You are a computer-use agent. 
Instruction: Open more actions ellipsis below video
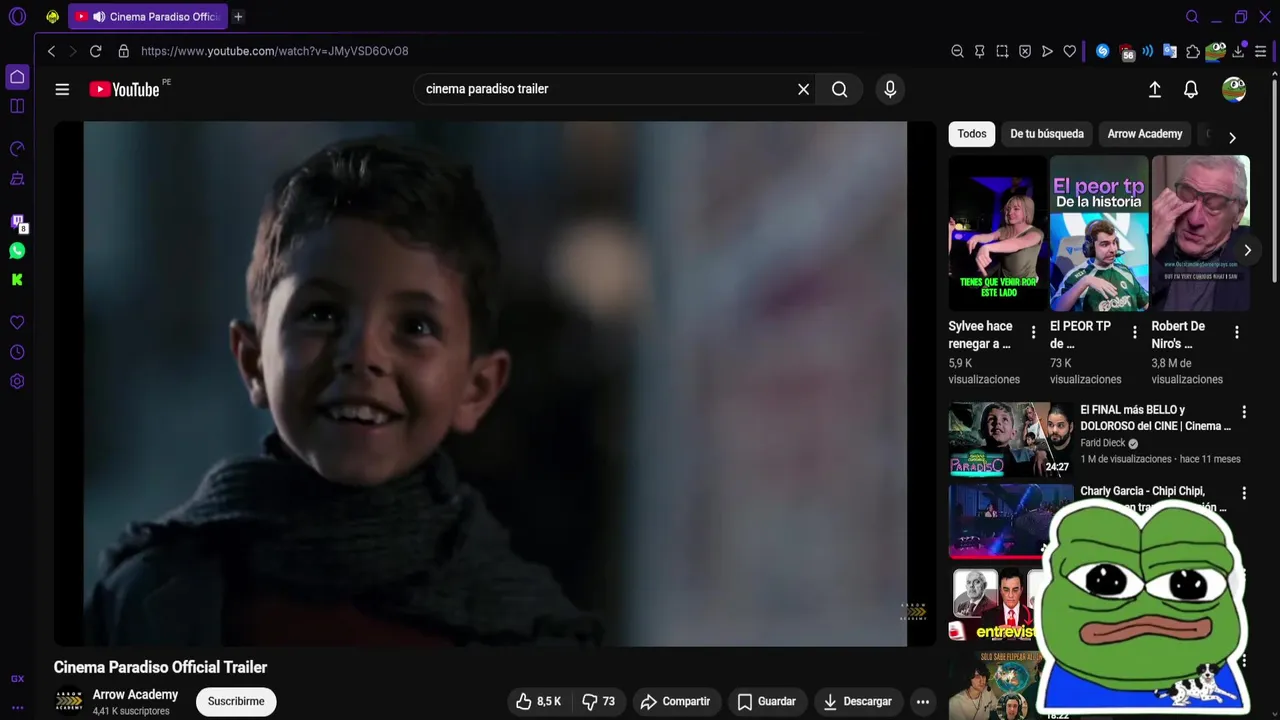coord(923,701)
